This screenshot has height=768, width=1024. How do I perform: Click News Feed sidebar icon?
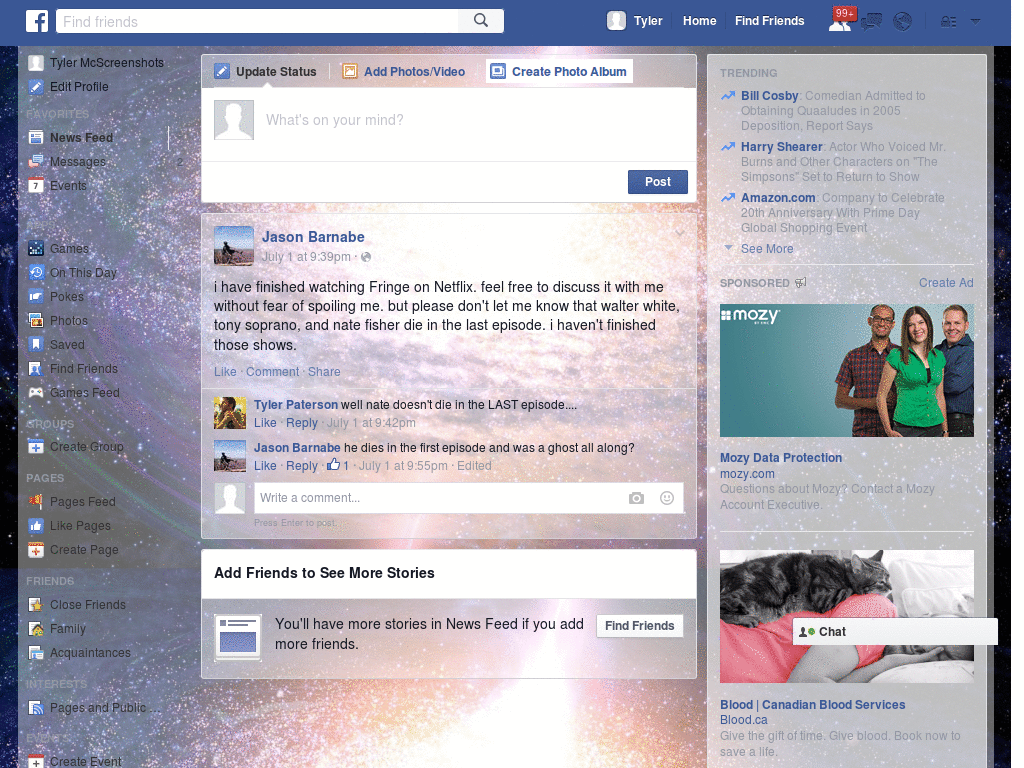(x=36, y=138)
